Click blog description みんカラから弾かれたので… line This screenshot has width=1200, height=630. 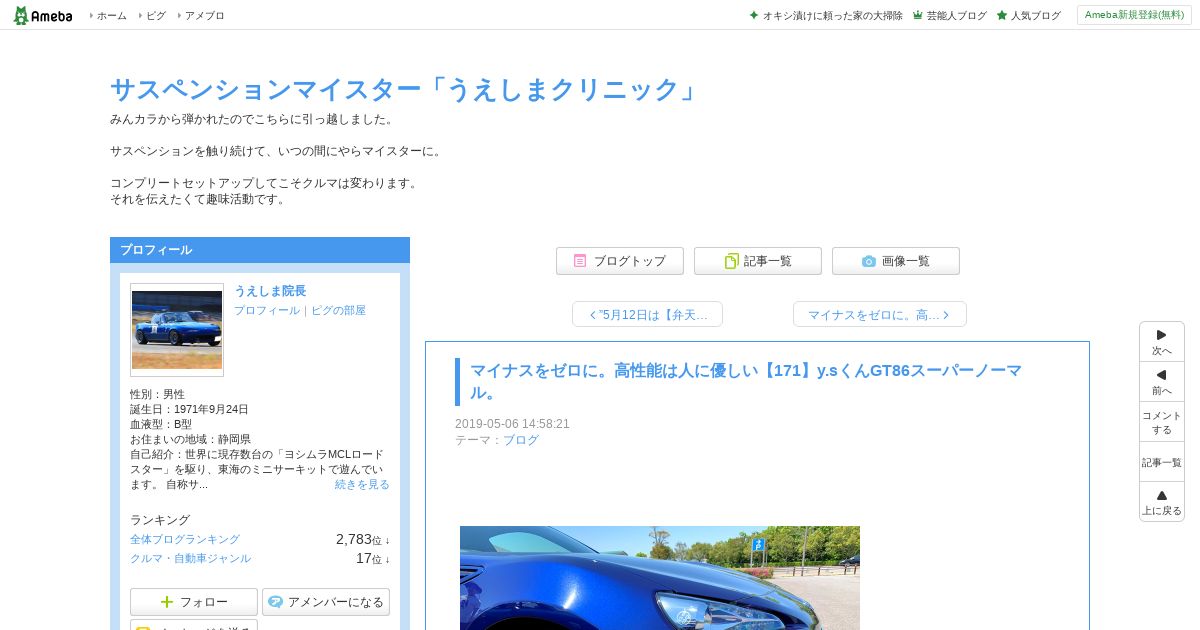(x=254, y=119)
